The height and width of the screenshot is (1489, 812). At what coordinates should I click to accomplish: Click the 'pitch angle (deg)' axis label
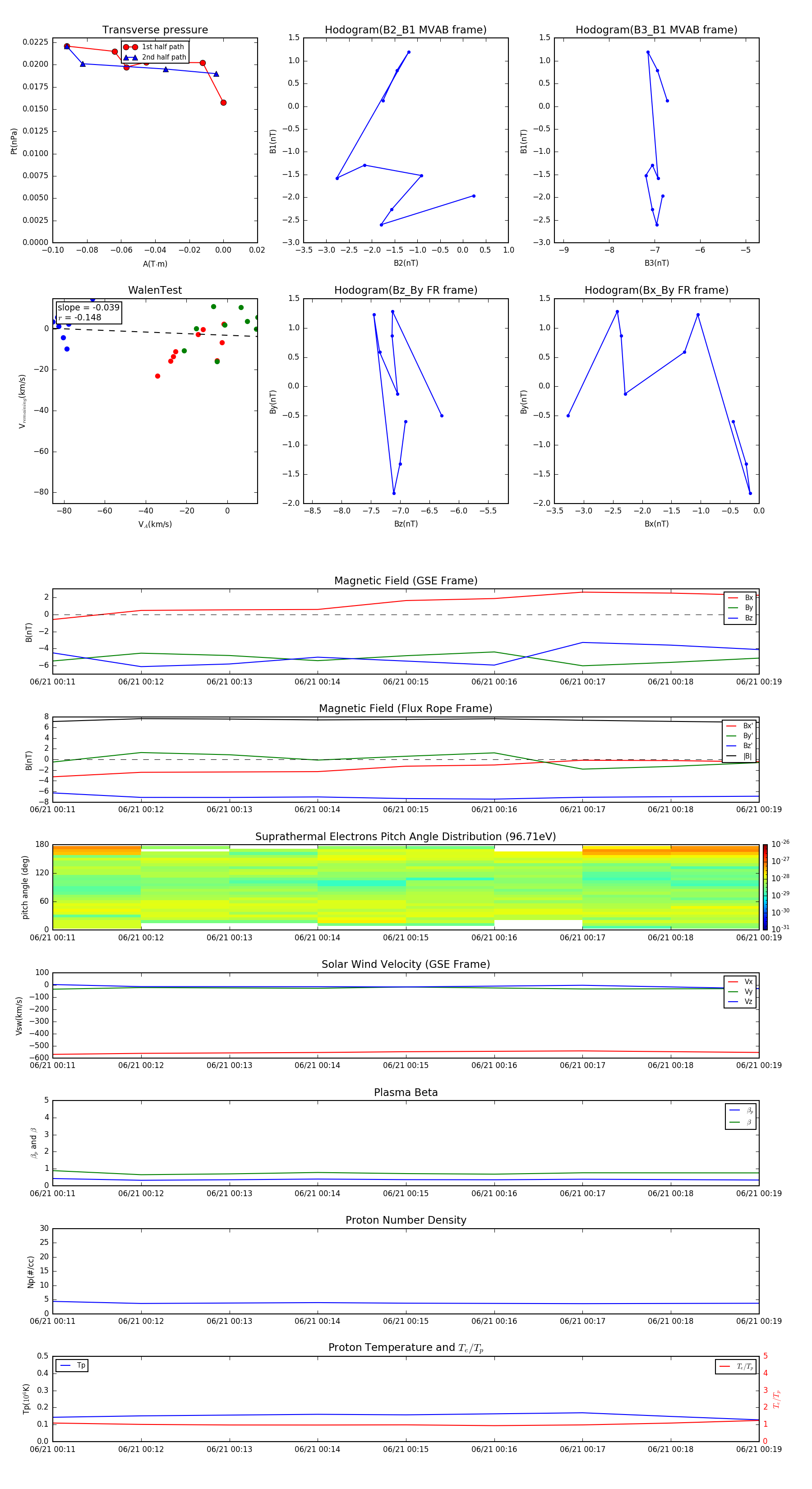point(25,887)
